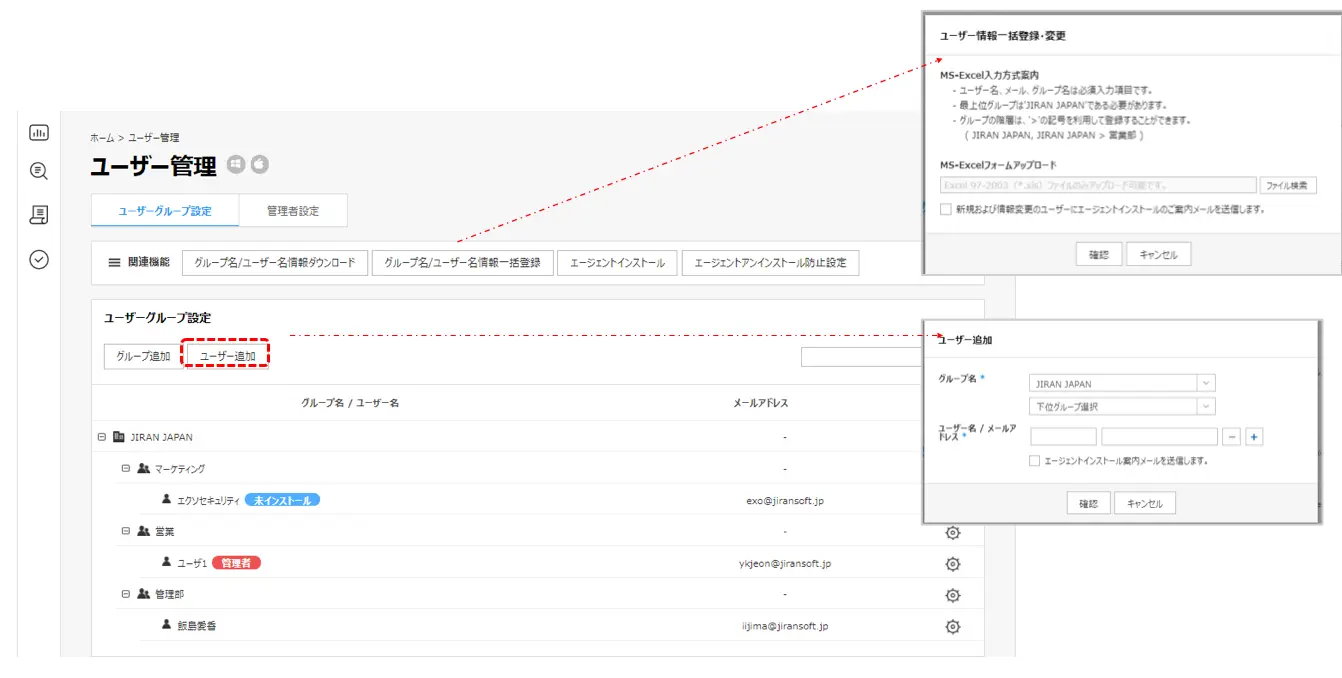
Task: Click the メールアドレス column header
Action: coord(760,403)
